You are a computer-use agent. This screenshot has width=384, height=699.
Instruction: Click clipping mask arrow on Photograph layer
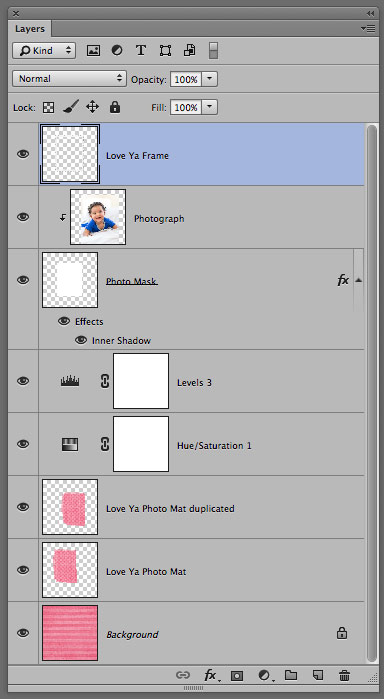63,218
